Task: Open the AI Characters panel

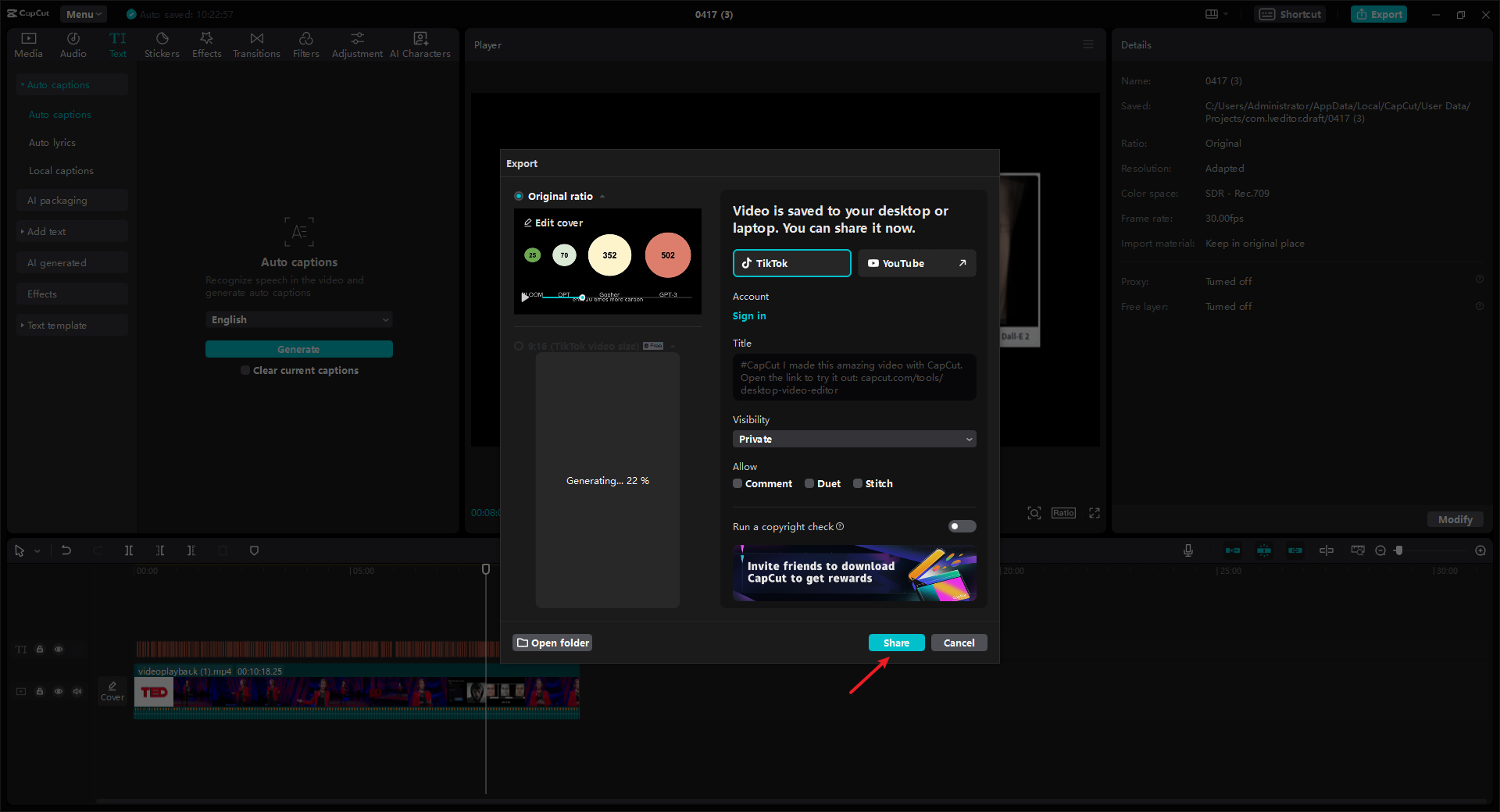Action: coord(420,45)
